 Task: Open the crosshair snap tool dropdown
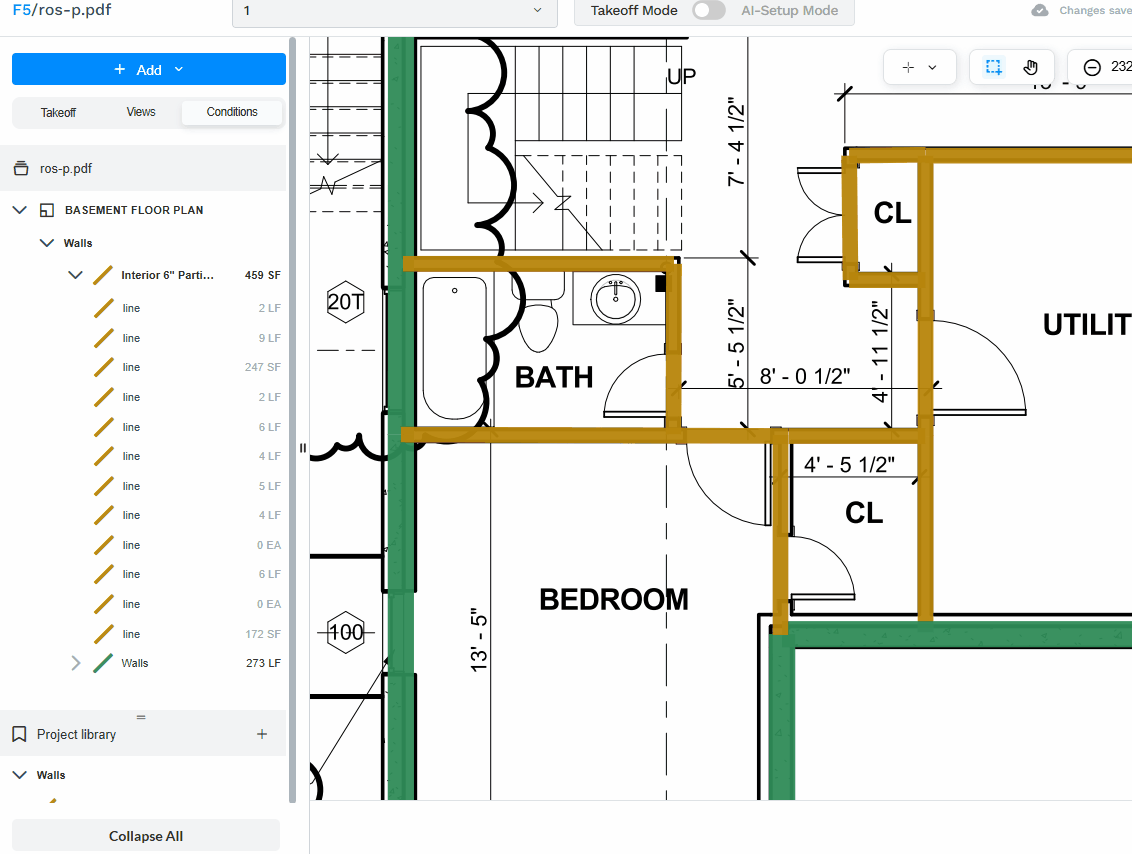pos(919,67)
